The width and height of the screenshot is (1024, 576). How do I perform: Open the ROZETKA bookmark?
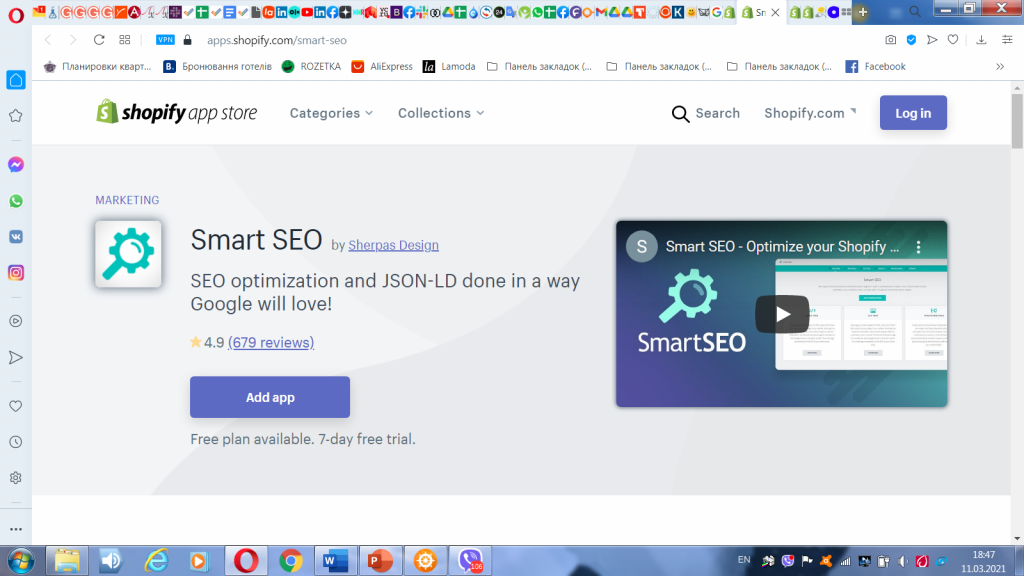point(312,67)
